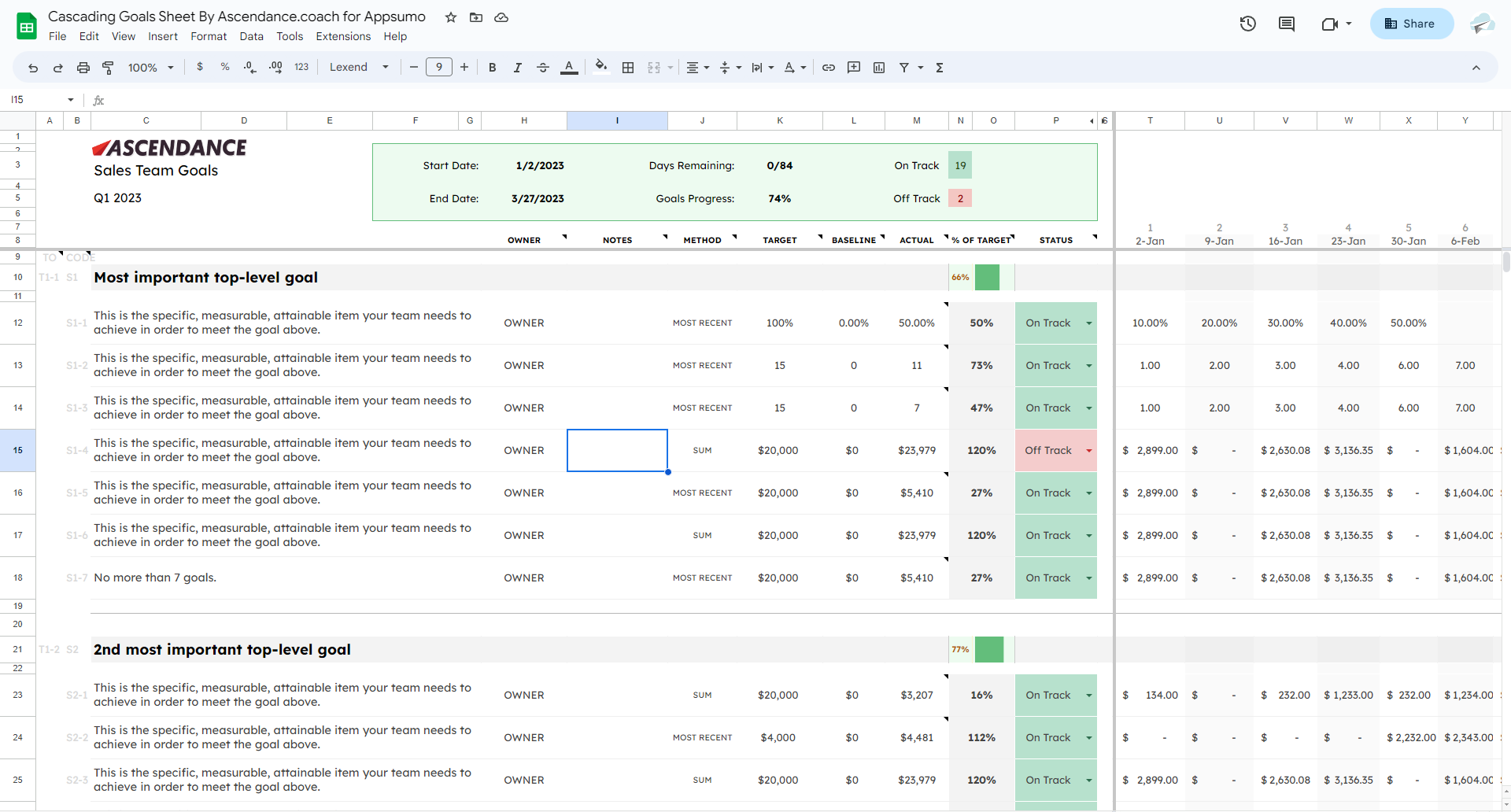Viewport: 1511px width, 812px height.
Task: Toggle italic formatting
Action: tap(517, 68)
